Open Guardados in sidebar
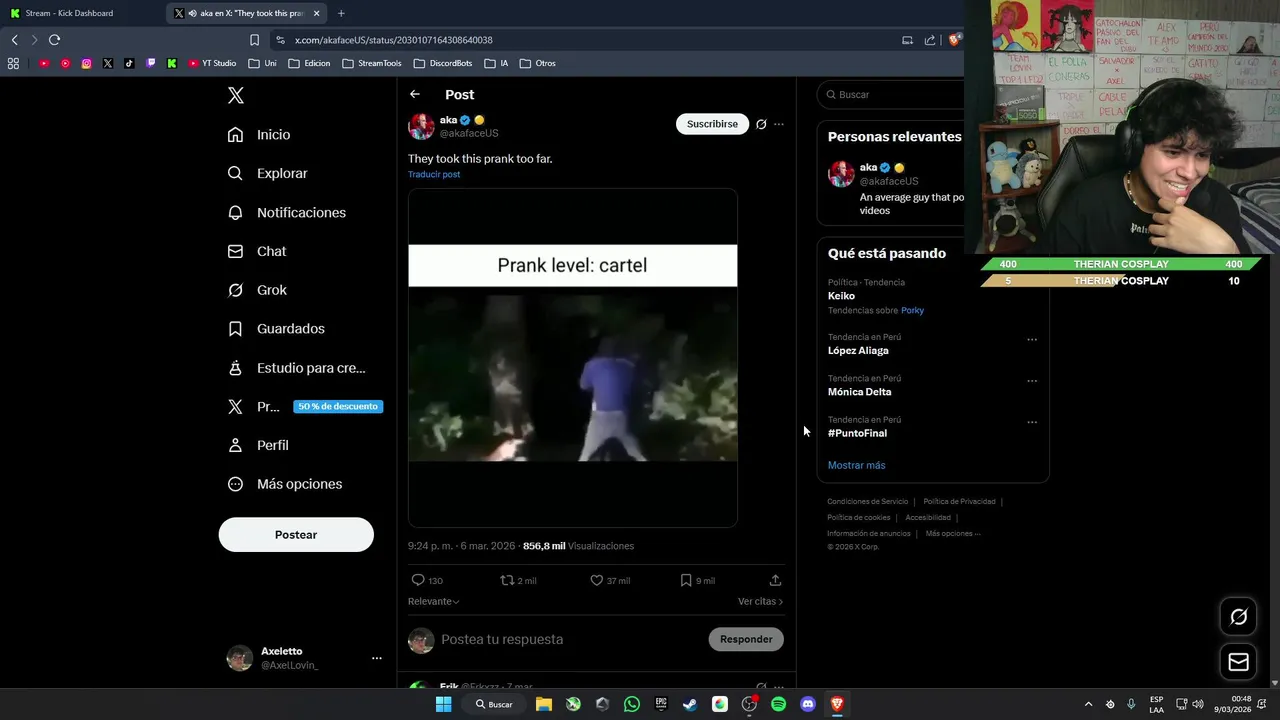This screenshot has height=720, width=1280. pos(276,329)
